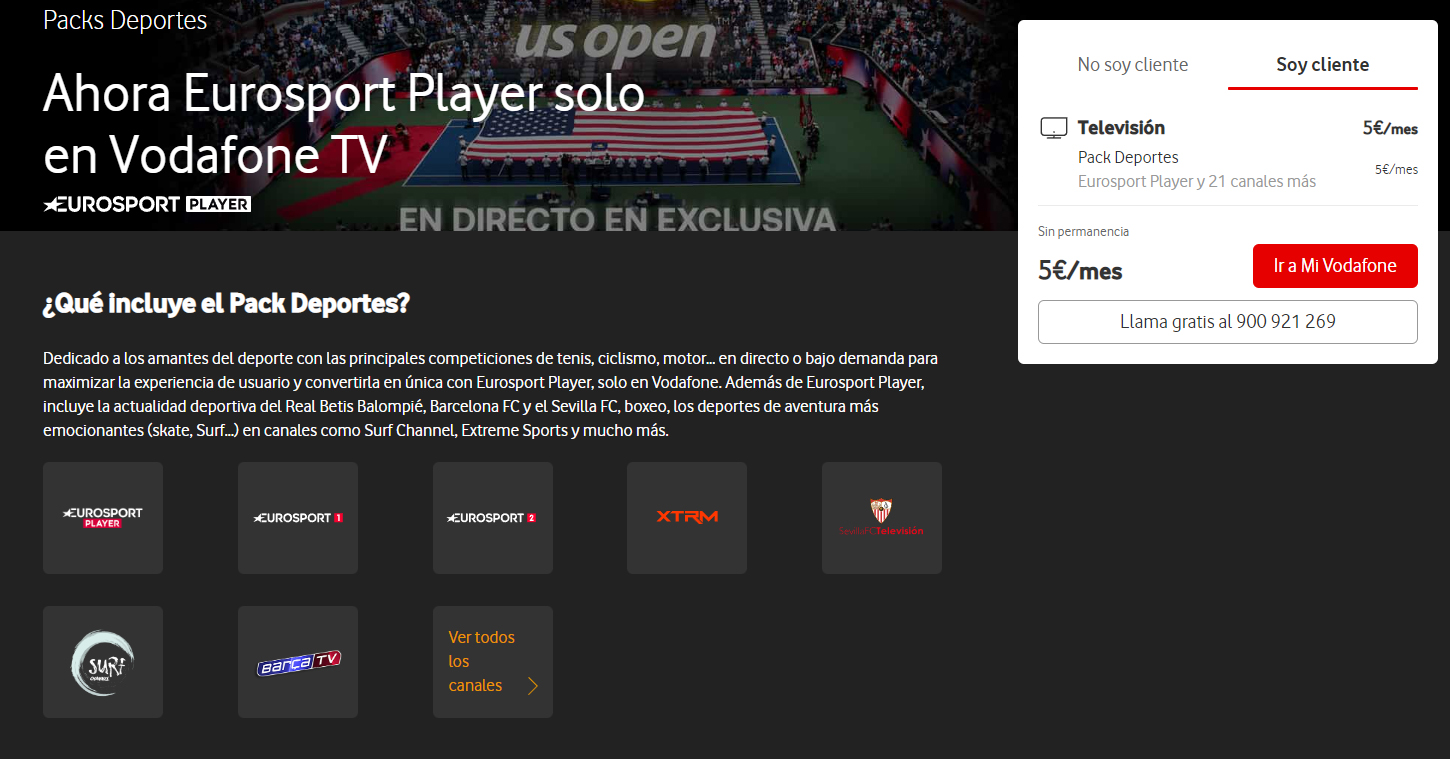Open the Eurosport Player channel tile
Screen dimensions: 1450x759
103,518
